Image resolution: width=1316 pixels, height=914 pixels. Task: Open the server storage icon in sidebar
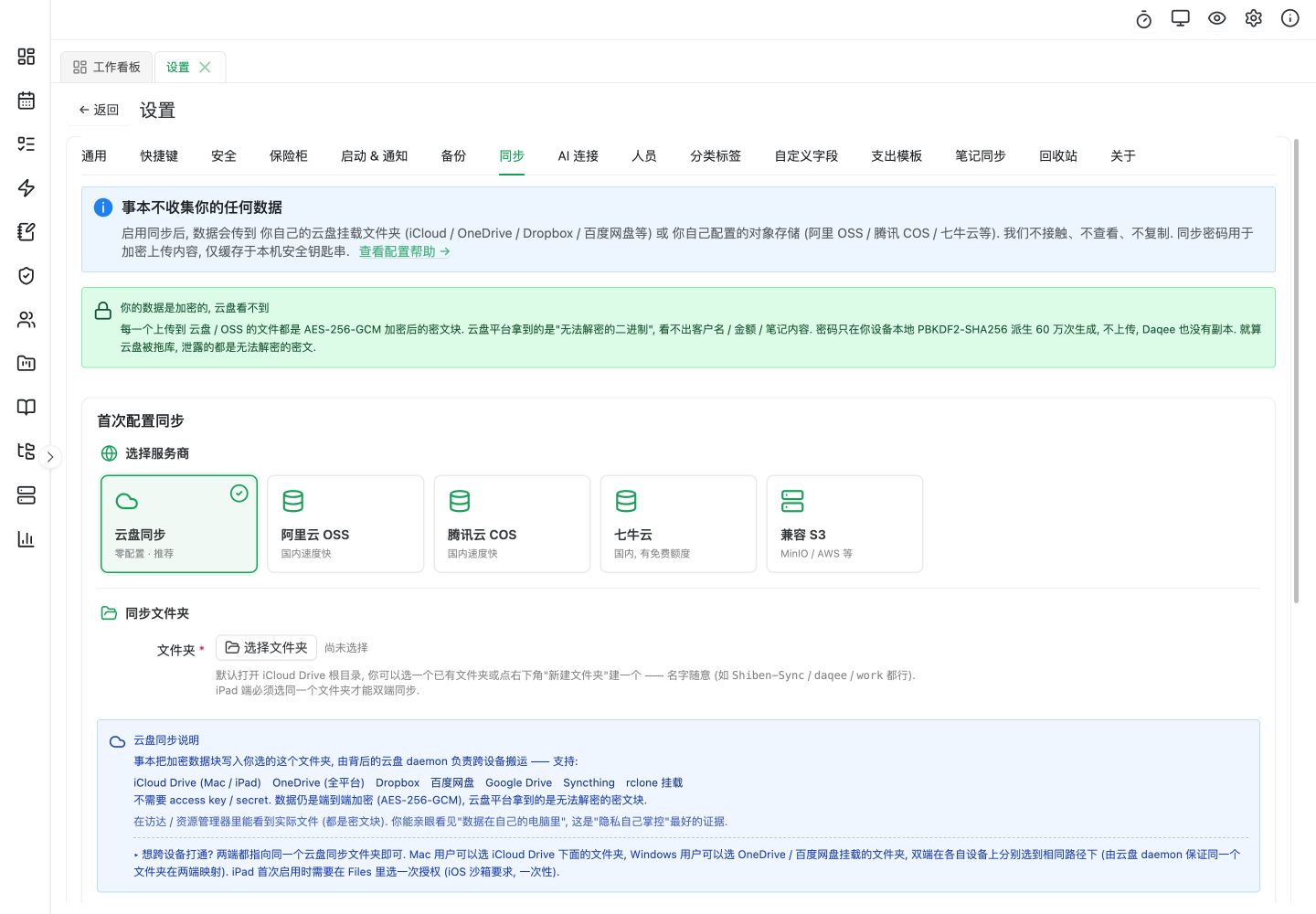27,495
